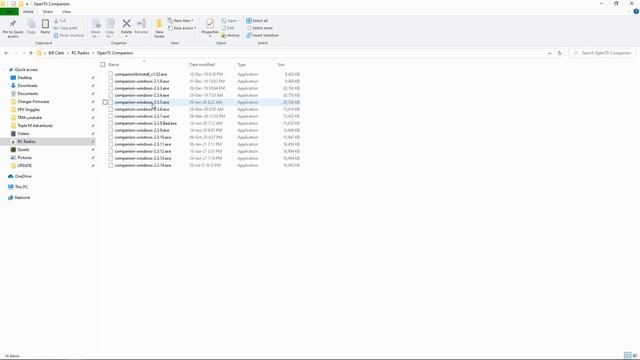The image size is (640, 360).
Task: Select companionfbinstall_v1.52.exe file
Action: point(140,74)
